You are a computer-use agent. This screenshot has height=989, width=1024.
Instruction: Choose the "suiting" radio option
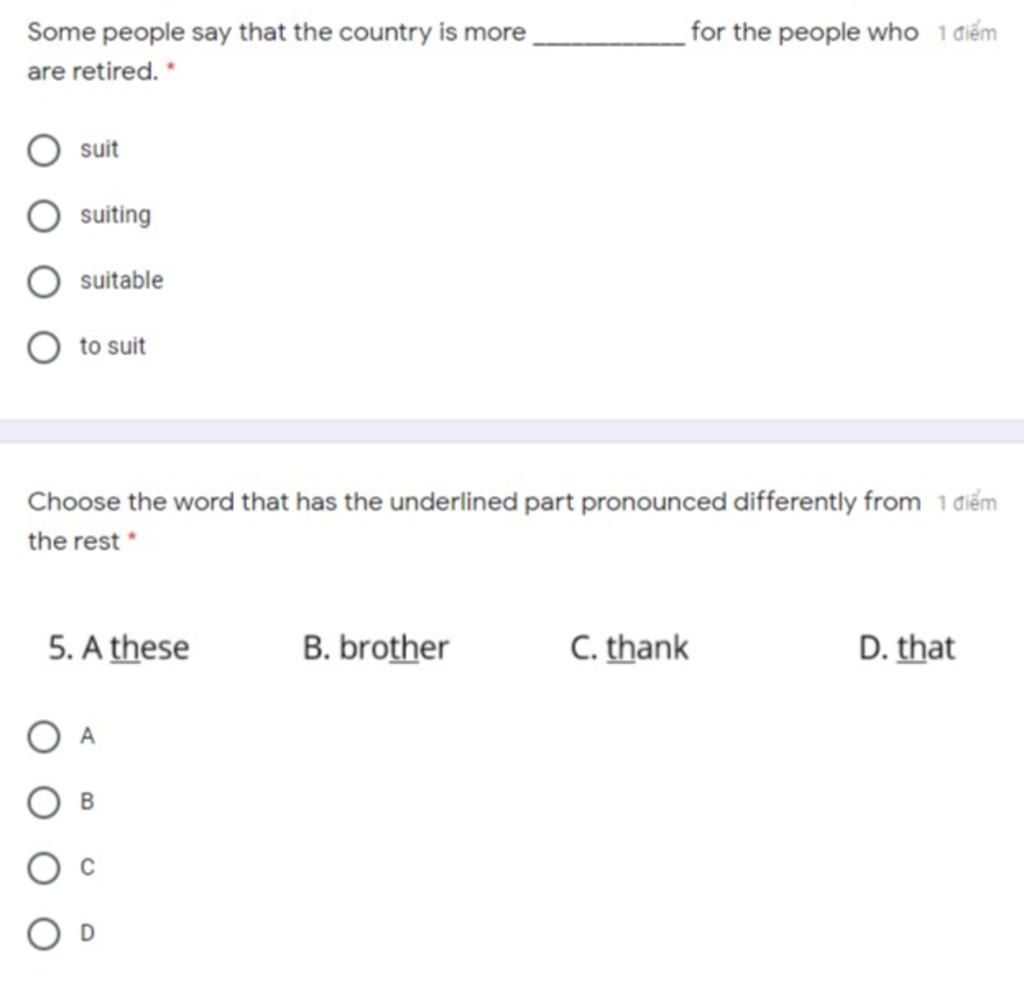point(44,216)
